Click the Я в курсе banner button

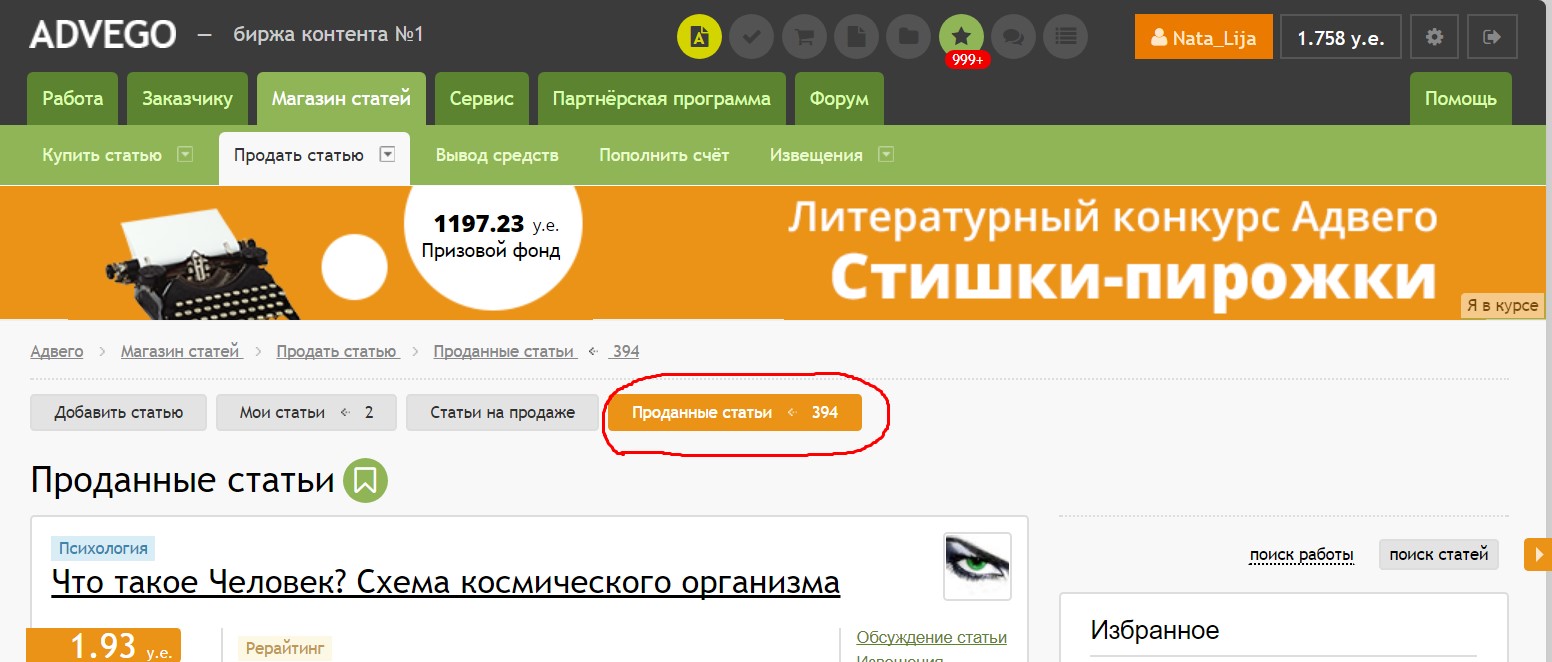tap(1502, 306)
